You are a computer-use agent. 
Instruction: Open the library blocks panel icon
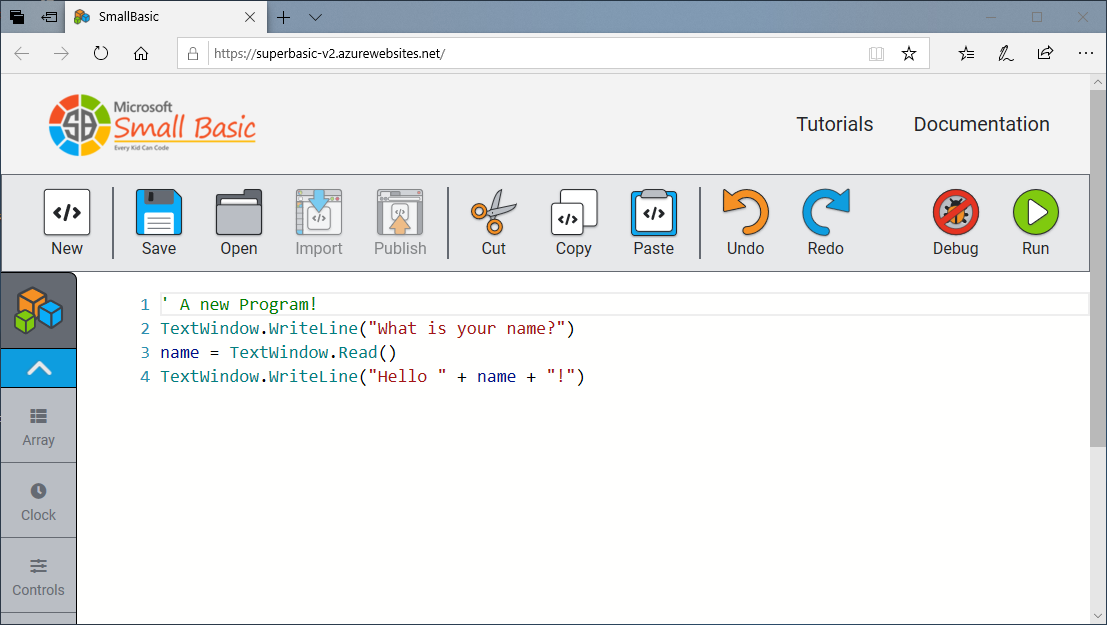tap(39, 311)
